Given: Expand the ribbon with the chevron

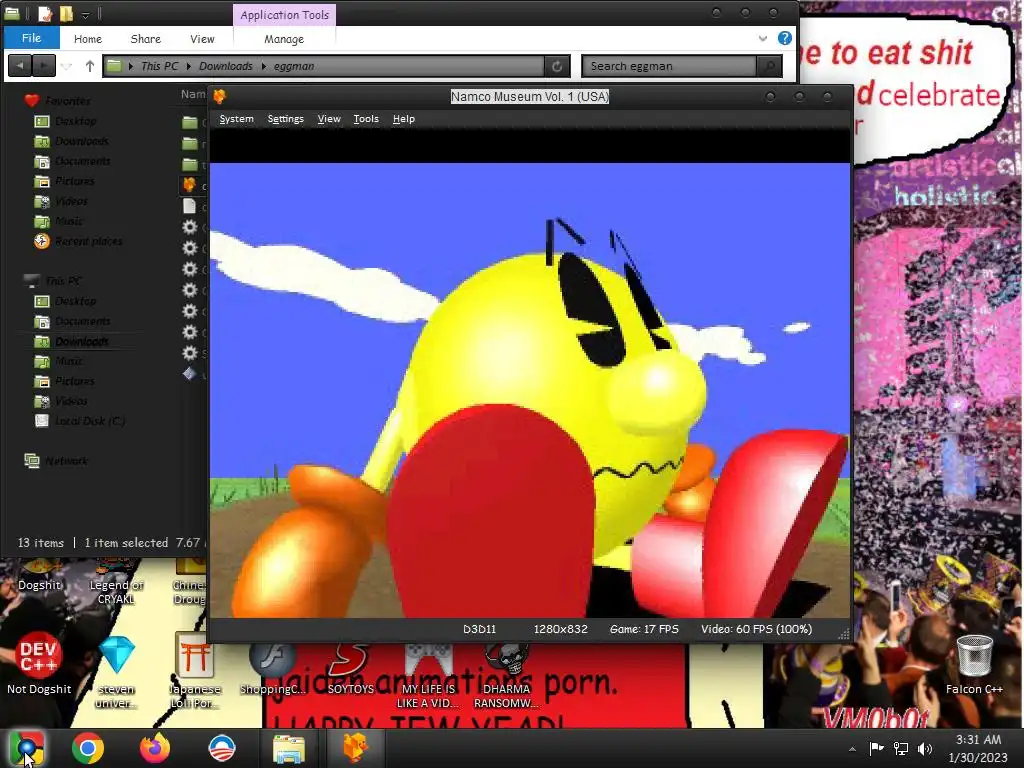Looking at the screenshot, I should pos(762,39).
